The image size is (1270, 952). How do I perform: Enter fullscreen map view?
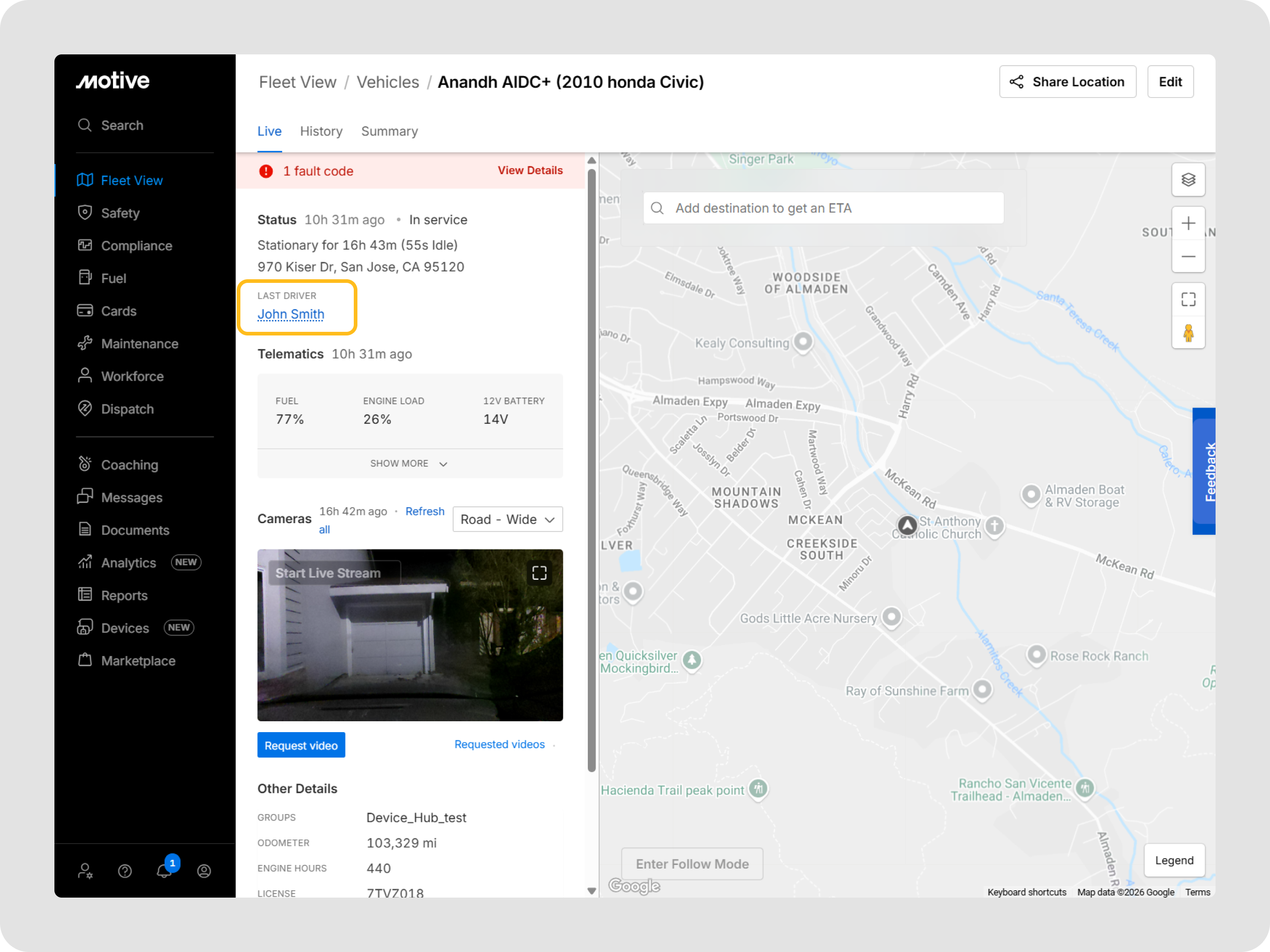(1188, 300)
